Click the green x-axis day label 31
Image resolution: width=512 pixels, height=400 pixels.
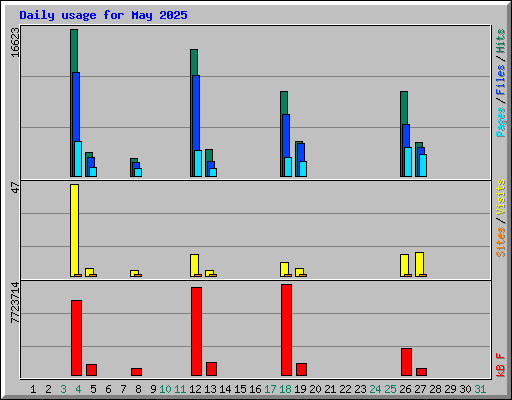click(x=480, y=389)
